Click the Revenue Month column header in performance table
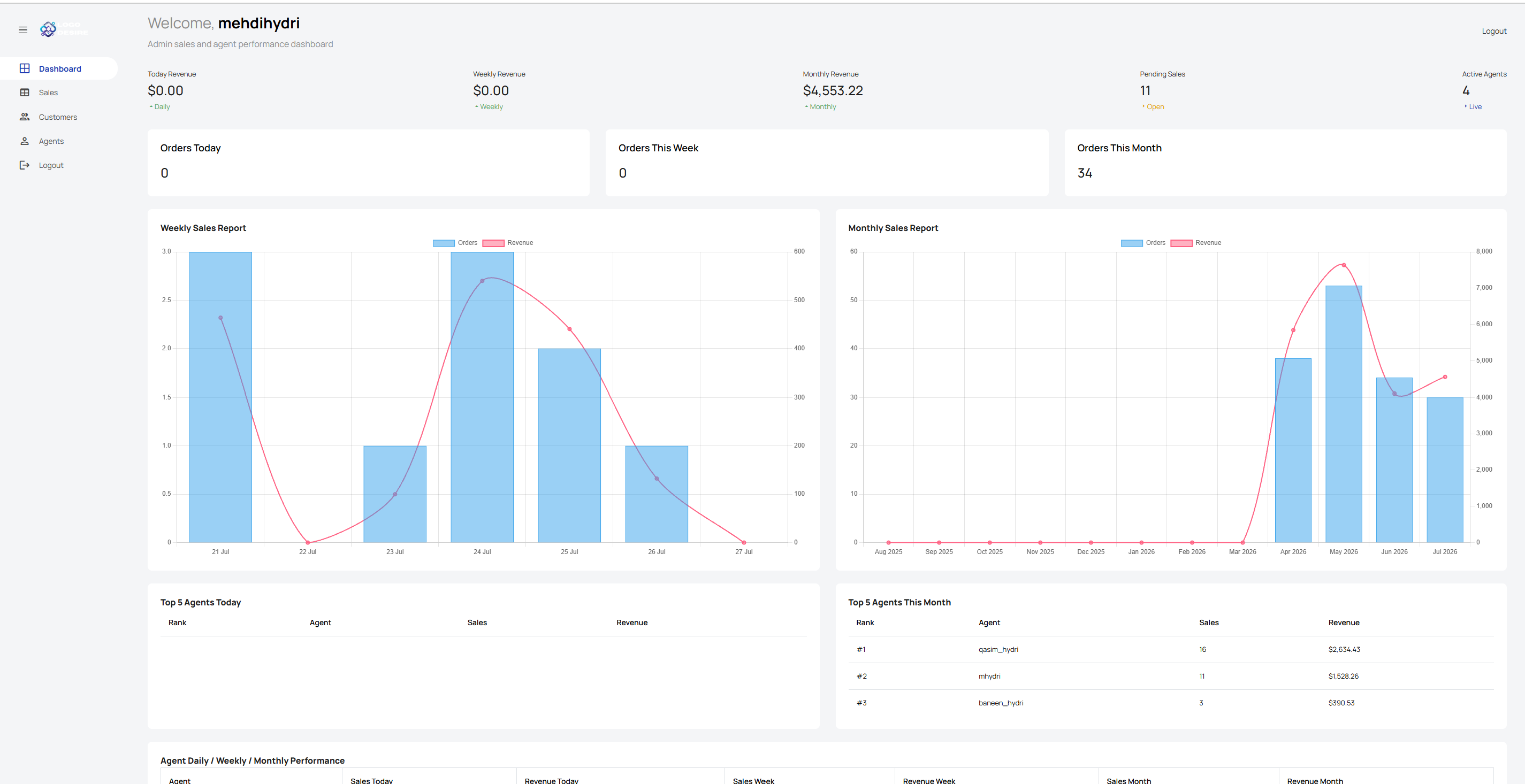The width and height of the screenshot is (1525, 784). click(1315, 780)
